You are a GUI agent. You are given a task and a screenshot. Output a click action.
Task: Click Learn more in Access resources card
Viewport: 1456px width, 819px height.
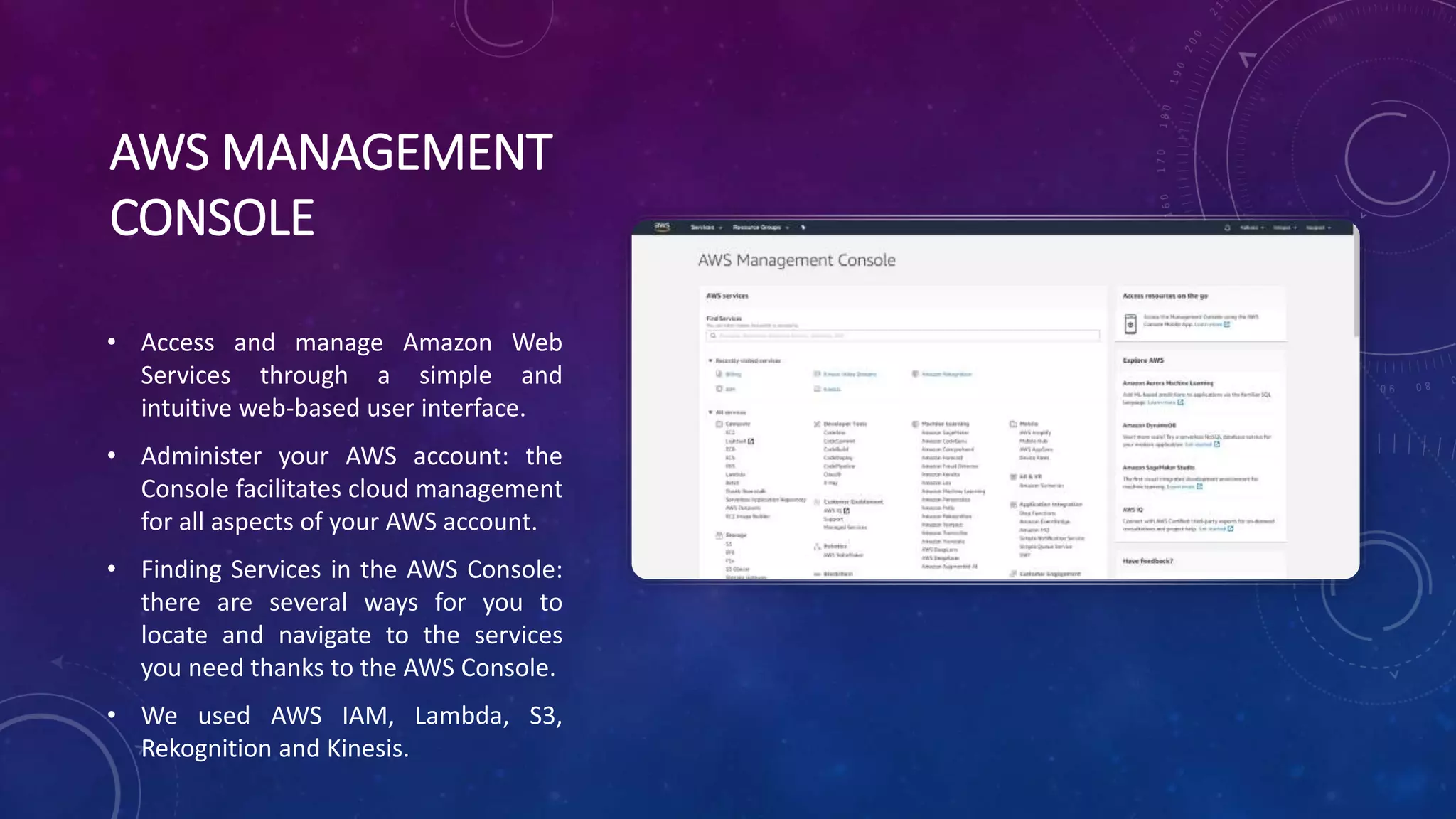[x=1208, y=324]
